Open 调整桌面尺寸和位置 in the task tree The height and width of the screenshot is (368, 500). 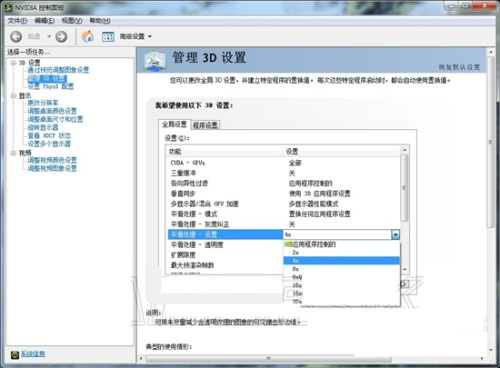click(55, 119)
